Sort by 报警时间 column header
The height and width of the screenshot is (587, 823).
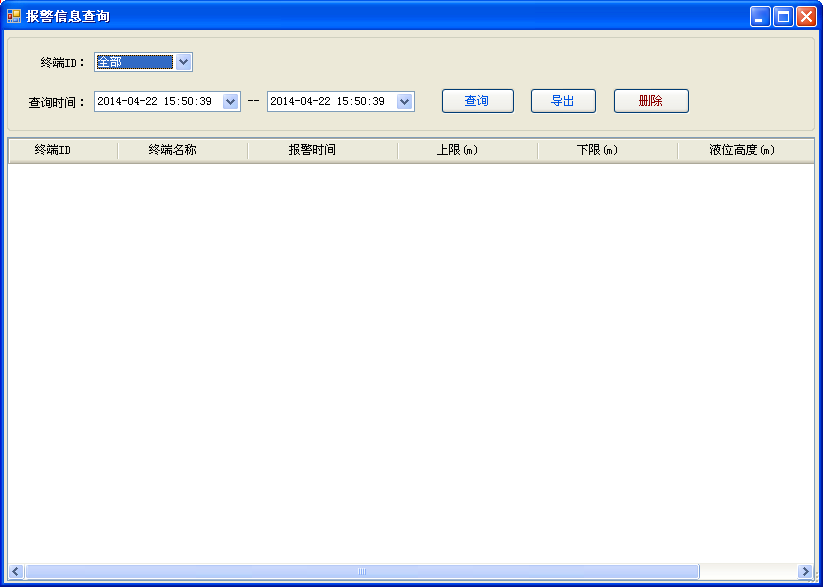(322, 150)
